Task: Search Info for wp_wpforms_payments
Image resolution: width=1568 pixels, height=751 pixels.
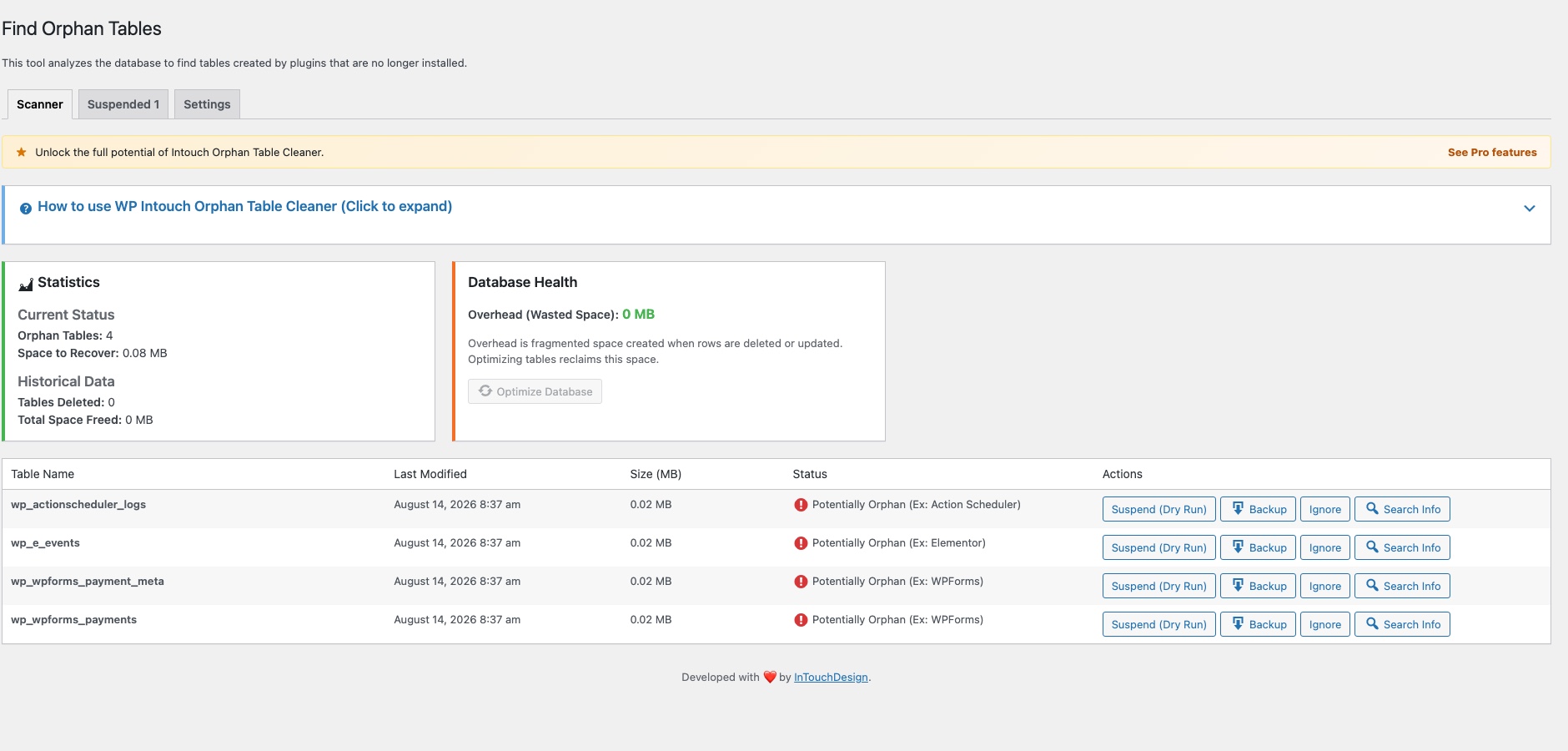Action: click(x=1402, y=624)
